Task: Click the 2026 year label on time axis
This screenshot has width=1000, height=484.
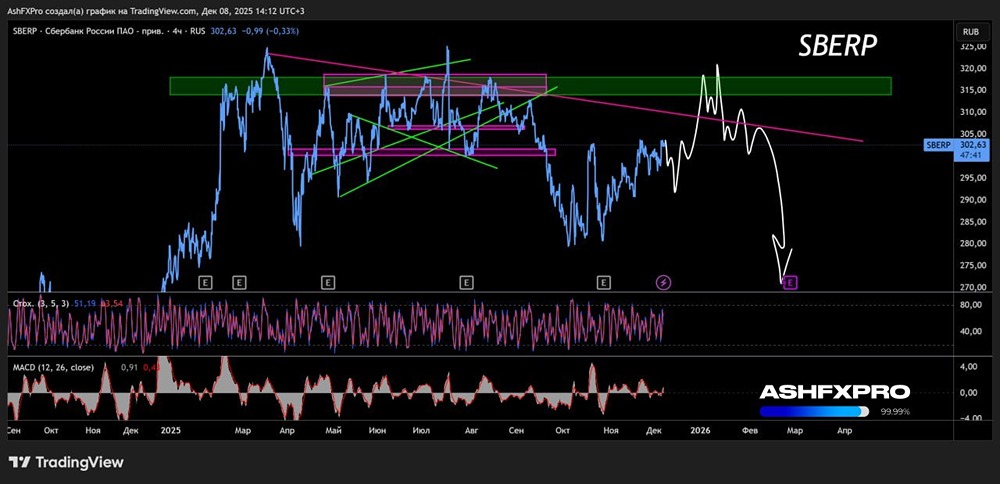Action: coord(702,430)
